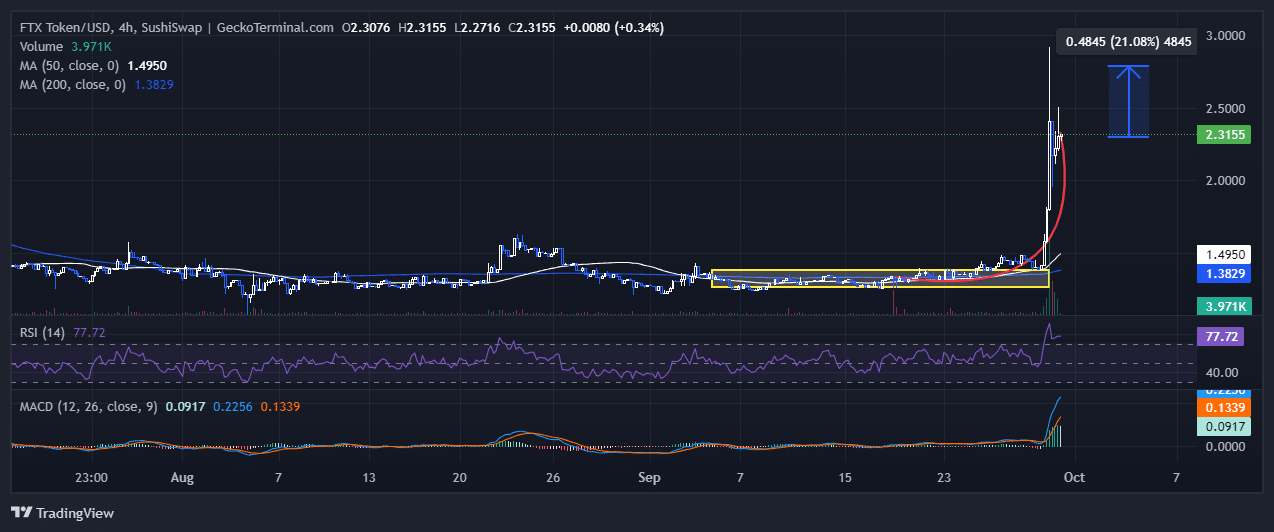Click the measurement label 0.4845 (21.08%) 4845

coord(1128,42)
